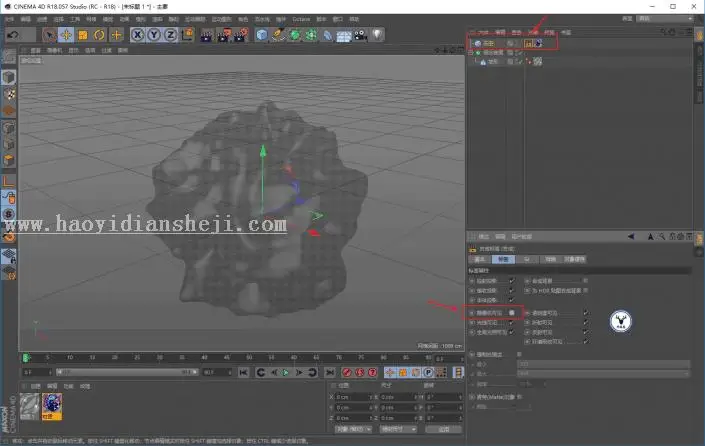The image size is (705, 446).
Task: Open coordinate Object mode dropdown
Action: [353, 429]
